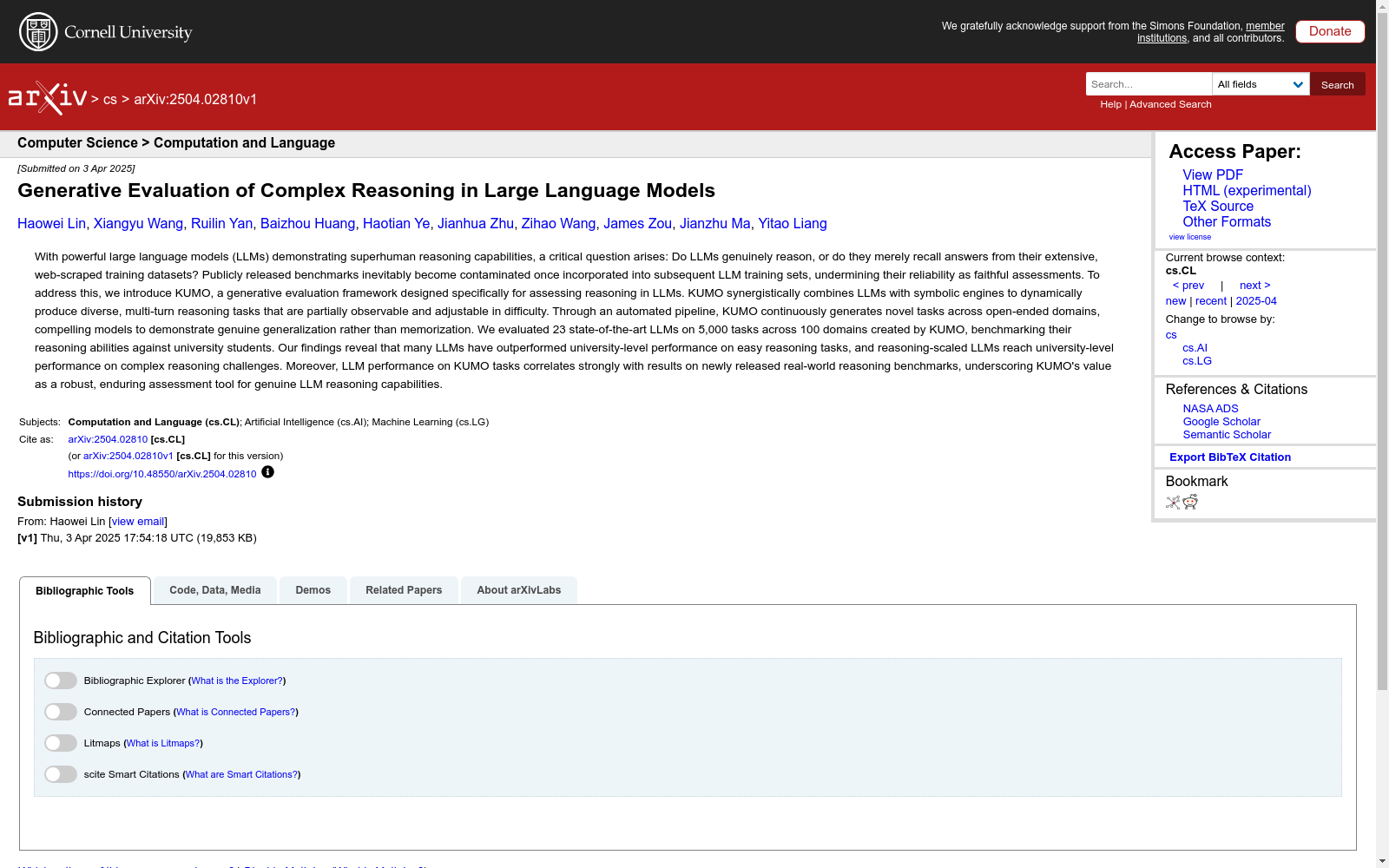Open What is Litmaps? link
The width and height of the screenshot is (1389, 868).
tap(163, 743)
